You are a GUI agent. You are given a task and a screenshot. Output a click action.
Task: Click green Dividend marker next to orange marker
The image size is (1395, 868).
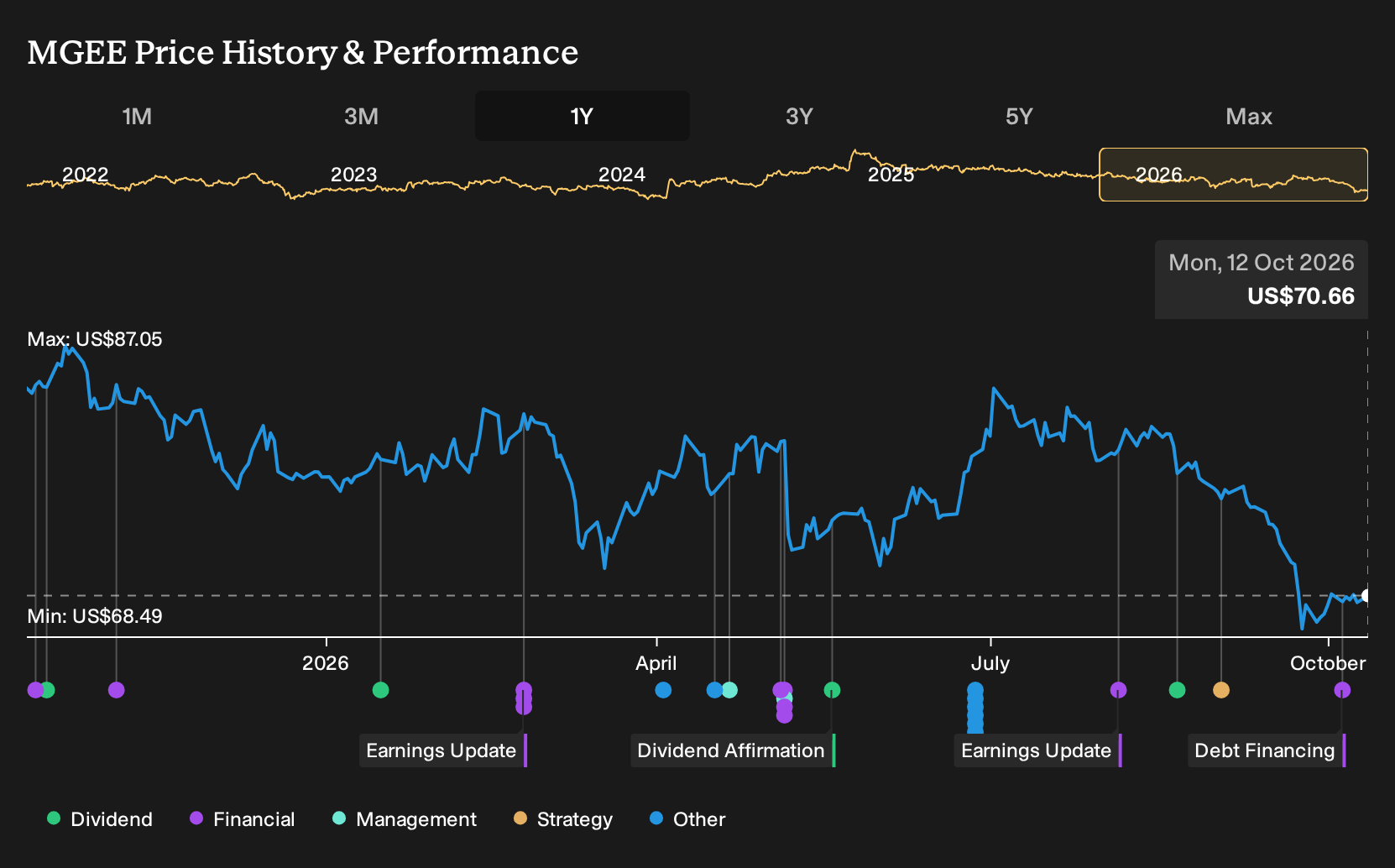click(x=1177, y=690)
